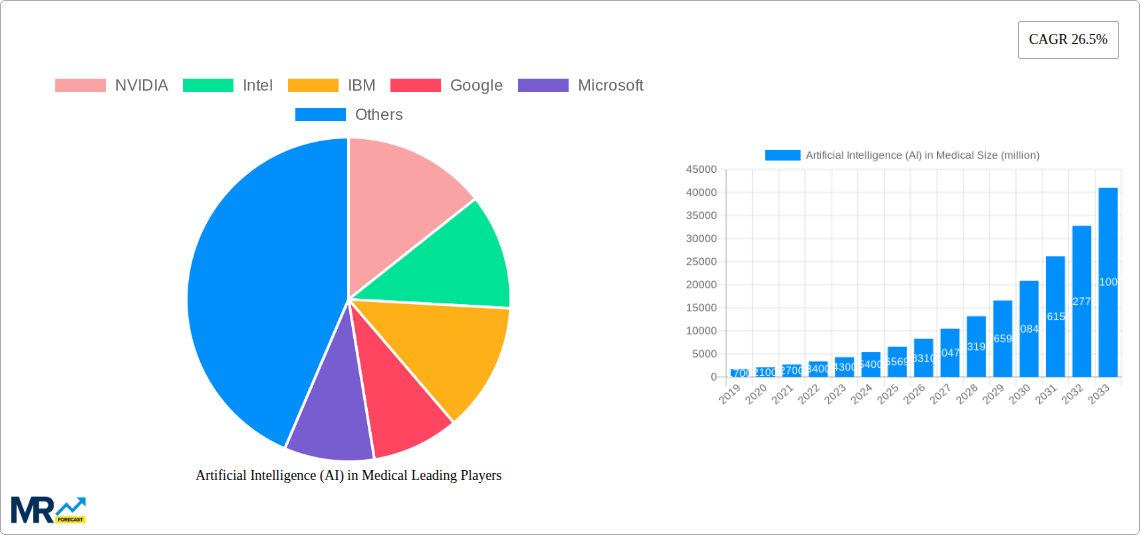Click the MR Forecast logo icon

click(48, 509)
